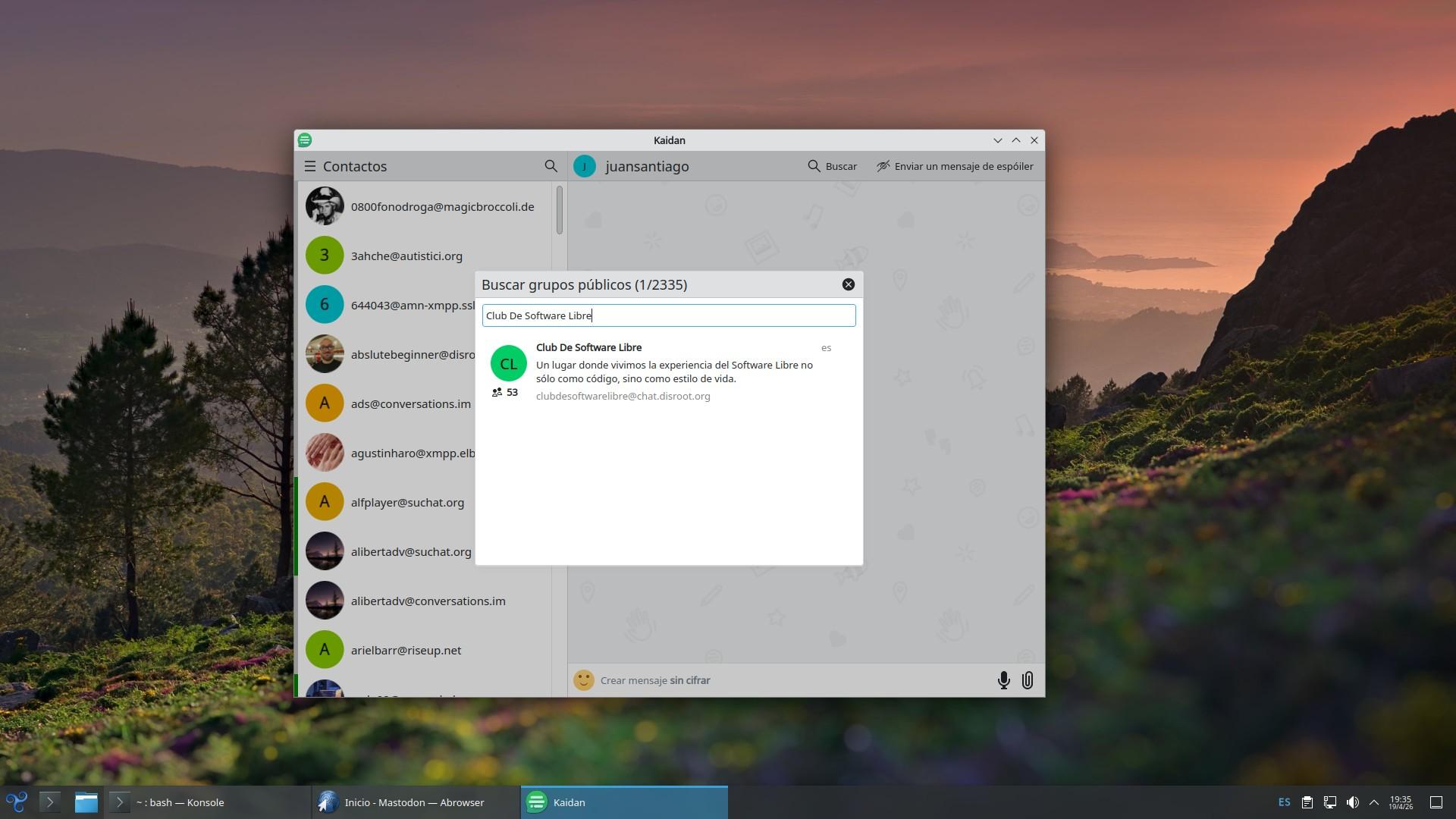
Task: Launch the pinned Konsole terminal icon
Action: click(x=50, y=802)
